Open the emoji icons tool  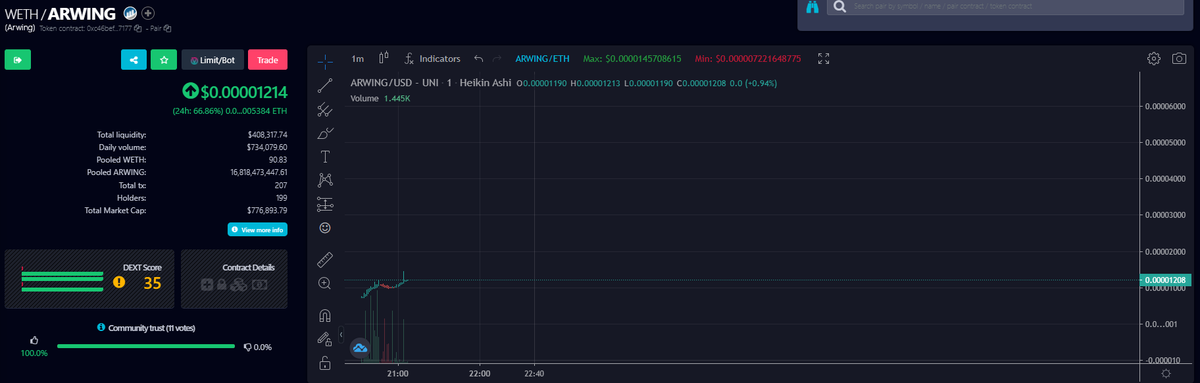coord(324,228)
